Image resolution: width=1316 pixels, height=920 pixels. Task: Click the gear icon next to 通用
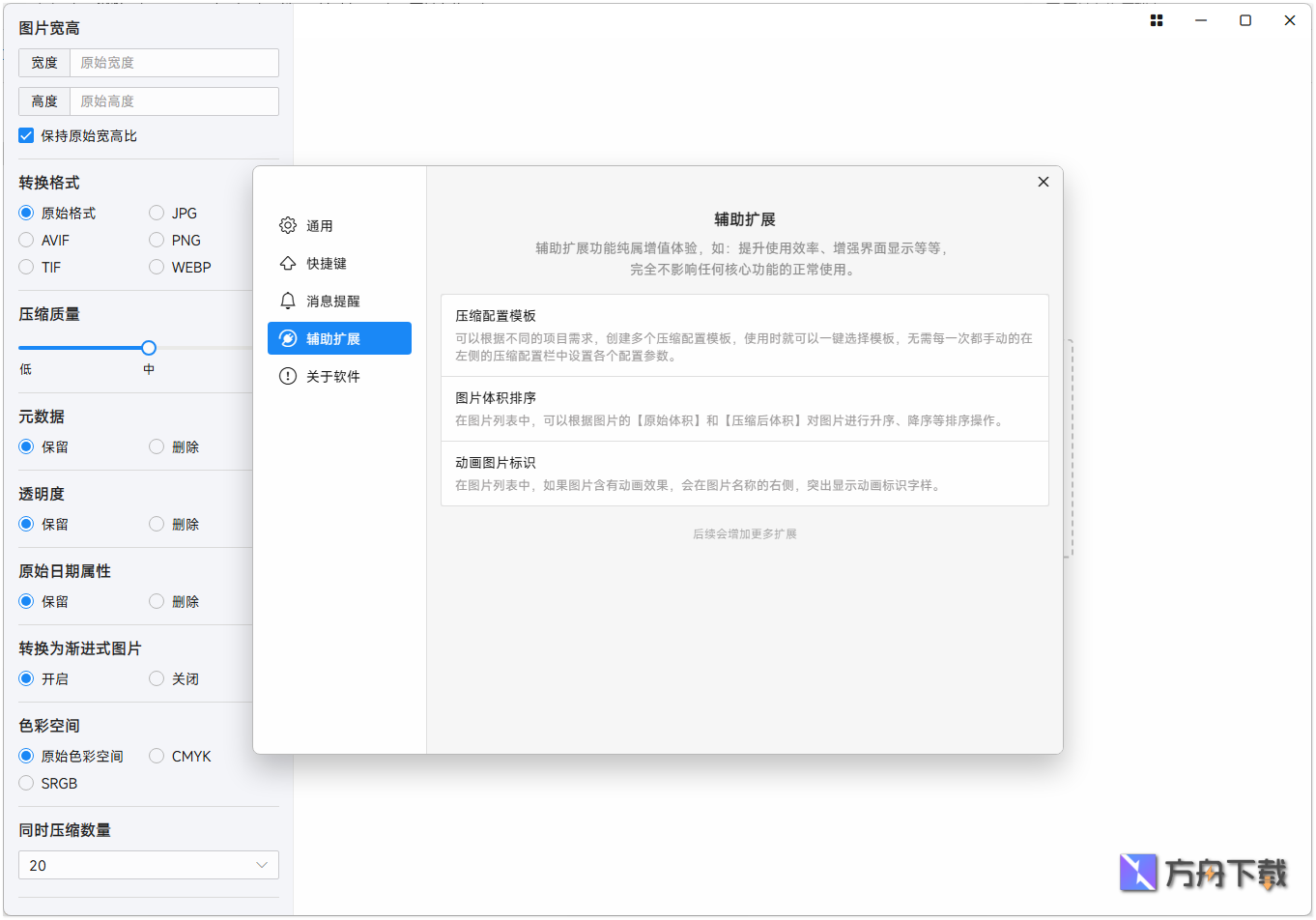287,224
